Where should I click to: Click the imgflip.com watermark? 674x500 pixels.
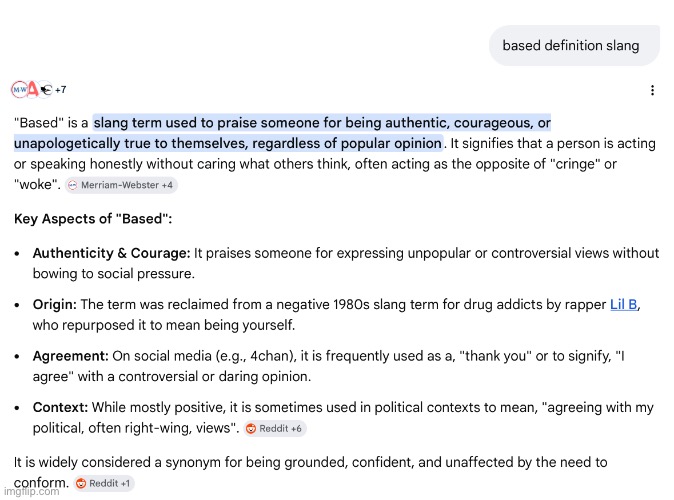tap(30, 492)
